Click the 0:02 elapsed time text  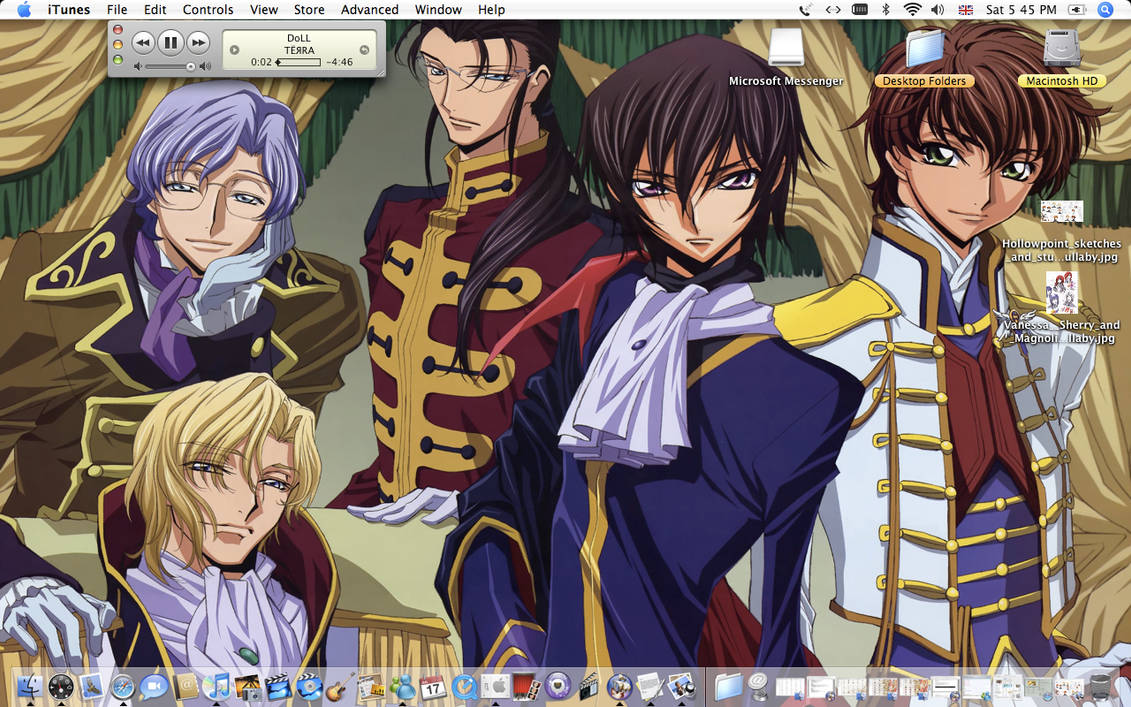coord(261,62)
